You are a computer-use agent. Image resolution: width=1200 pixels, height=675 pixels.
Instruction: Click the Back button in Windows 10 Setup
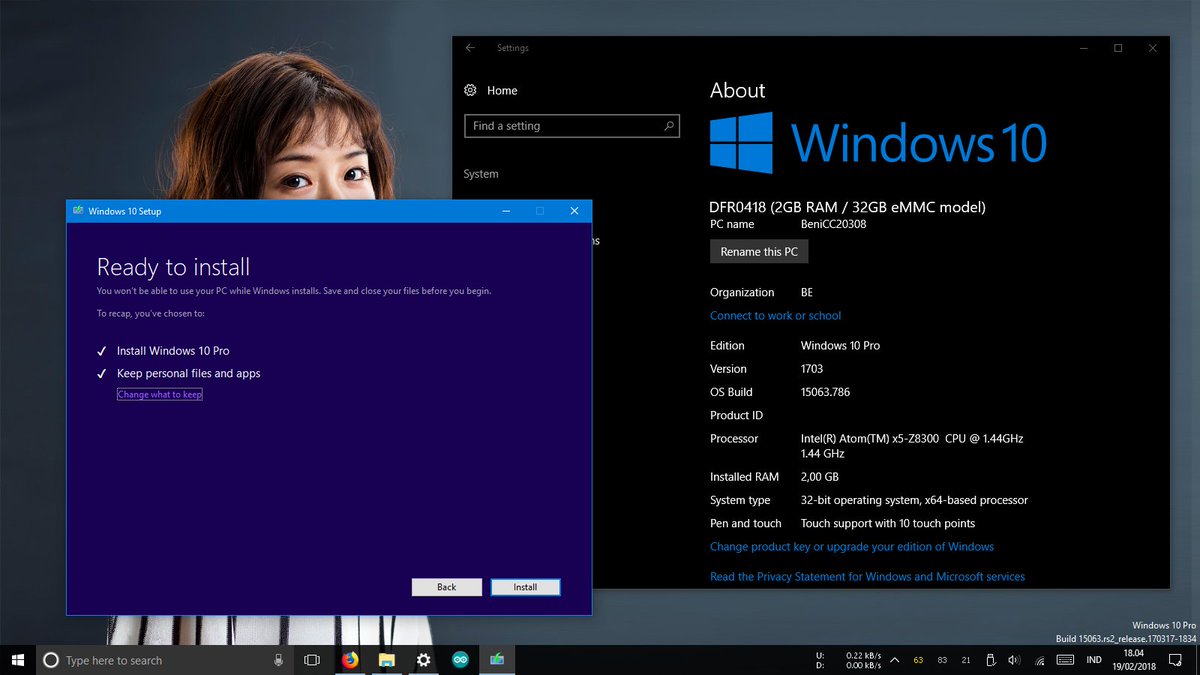click(x=446, y=587)
